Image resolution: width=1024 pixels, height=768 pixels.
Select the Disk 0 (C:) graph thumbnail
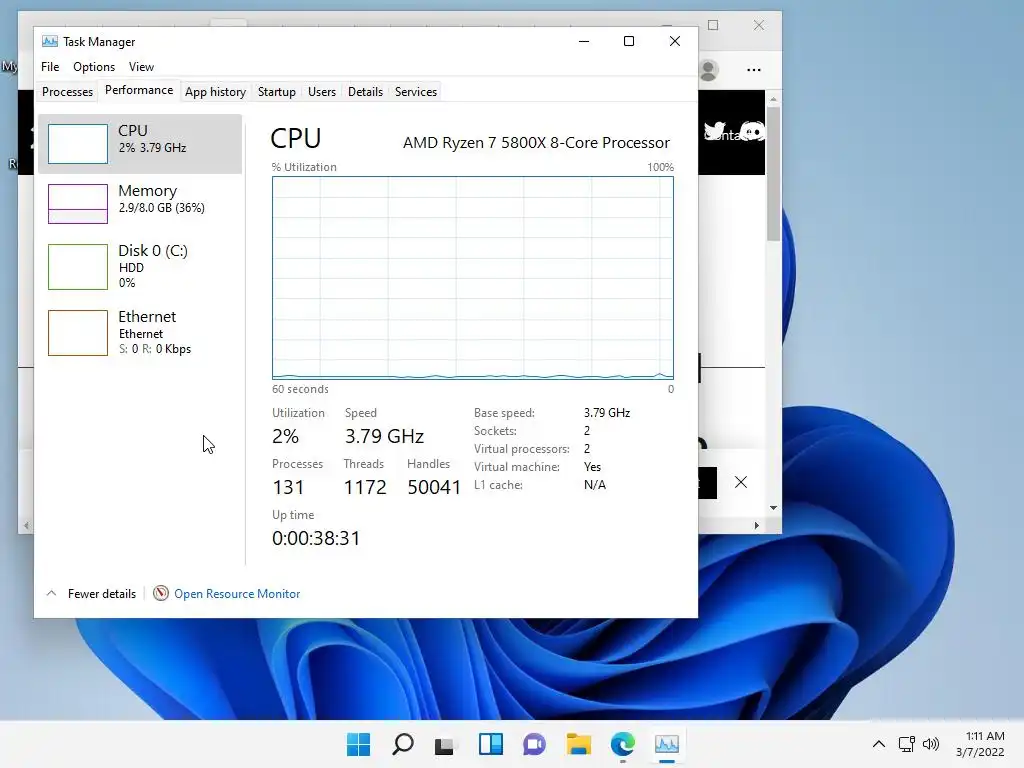(x=78, y=266)
